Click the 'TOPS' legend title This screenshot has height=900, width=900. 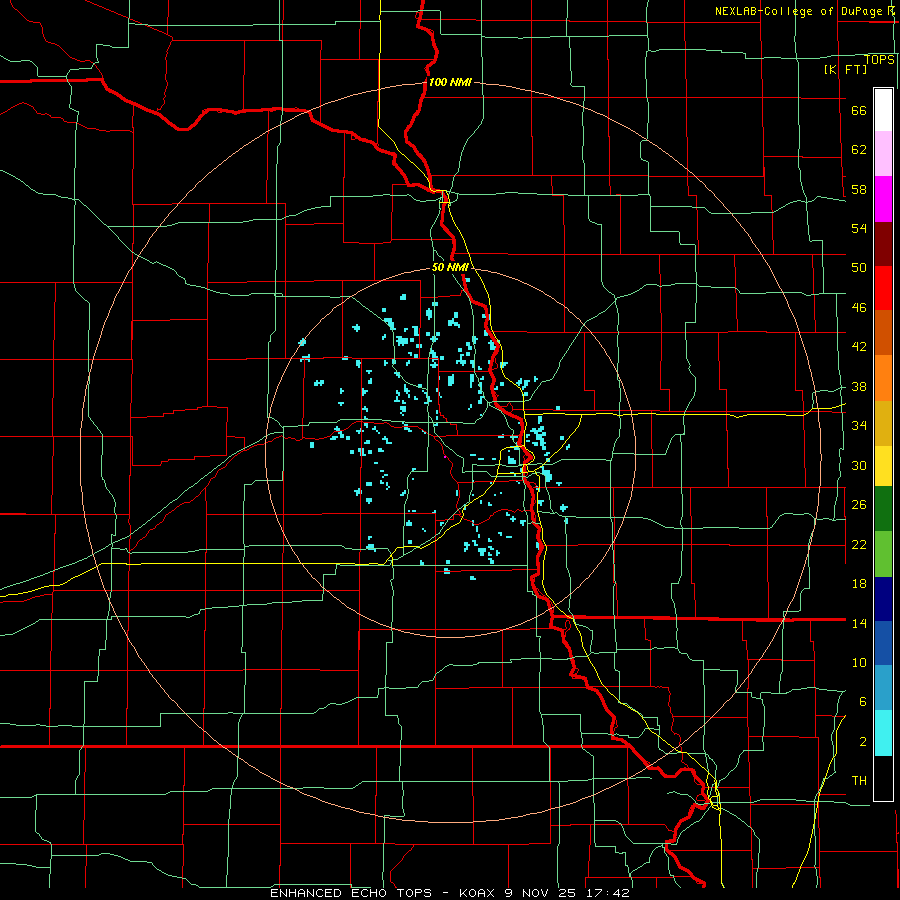[879, 60]
